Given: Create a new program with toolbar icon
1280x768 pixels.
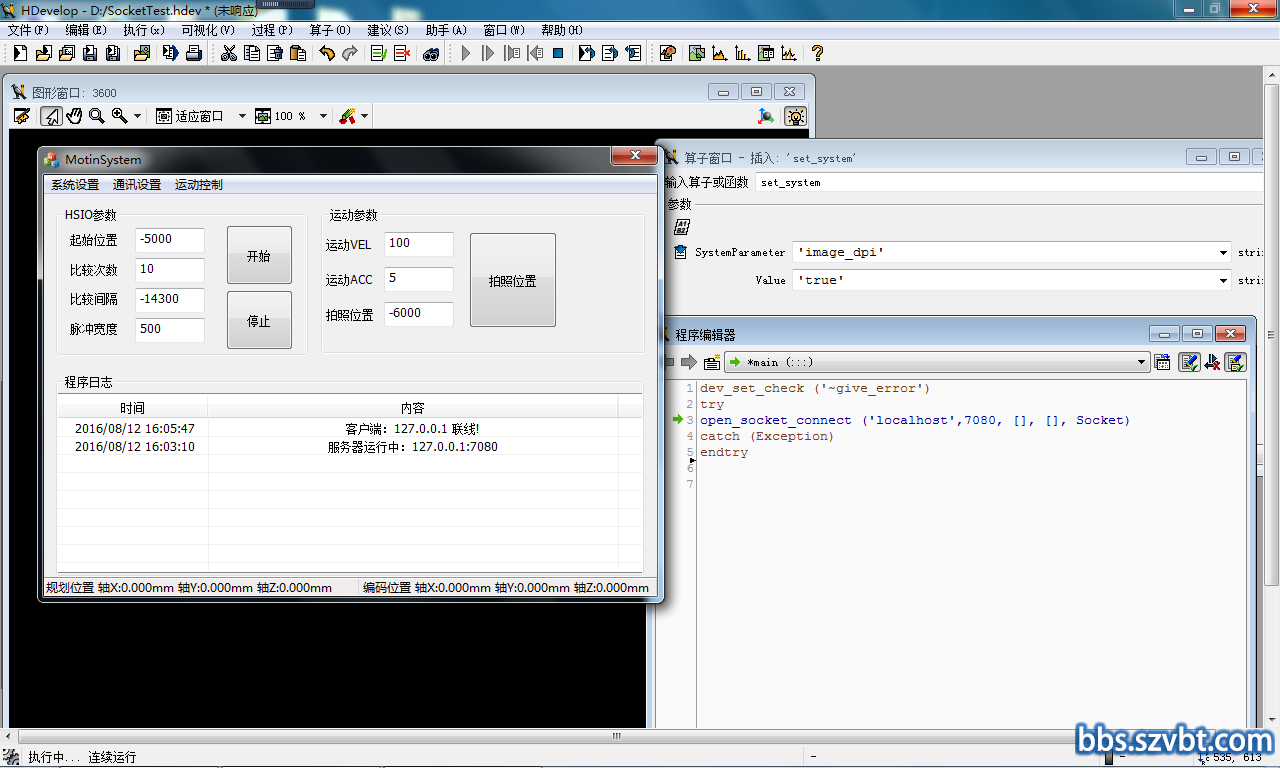Looking at the screenshot, I should tap(20, 53).
